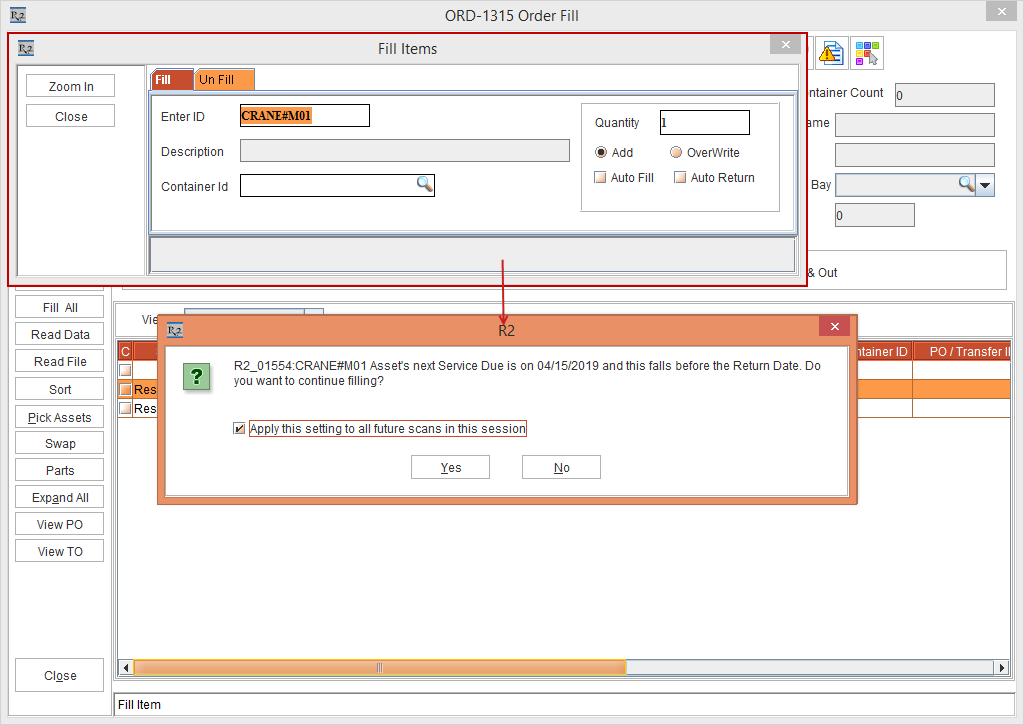Click the bottom Close button in Order Fill
This screenshot has height=725, width=1024.
point(59,675)
